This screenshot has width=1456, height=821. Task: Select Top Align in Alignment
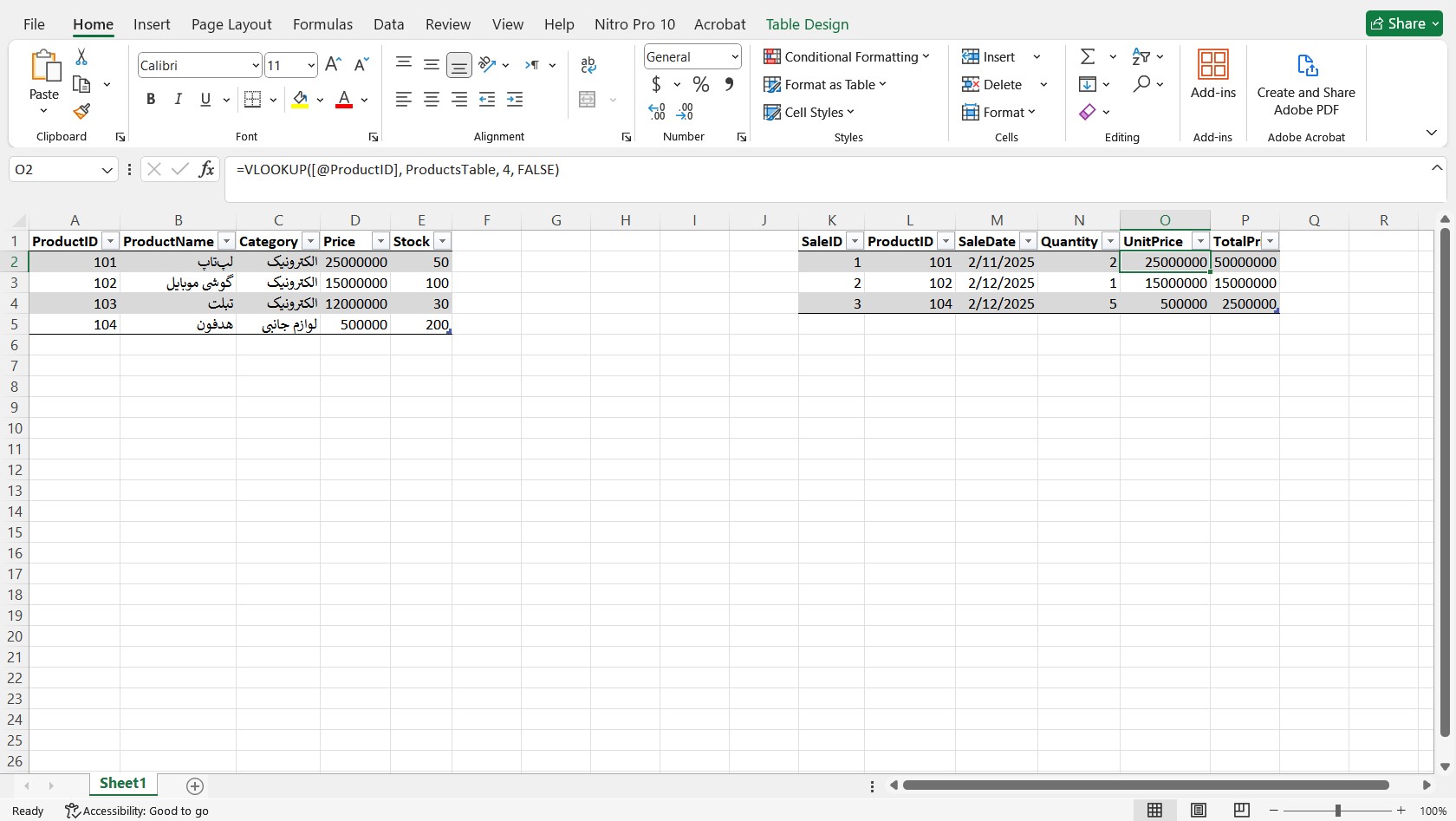404,64
